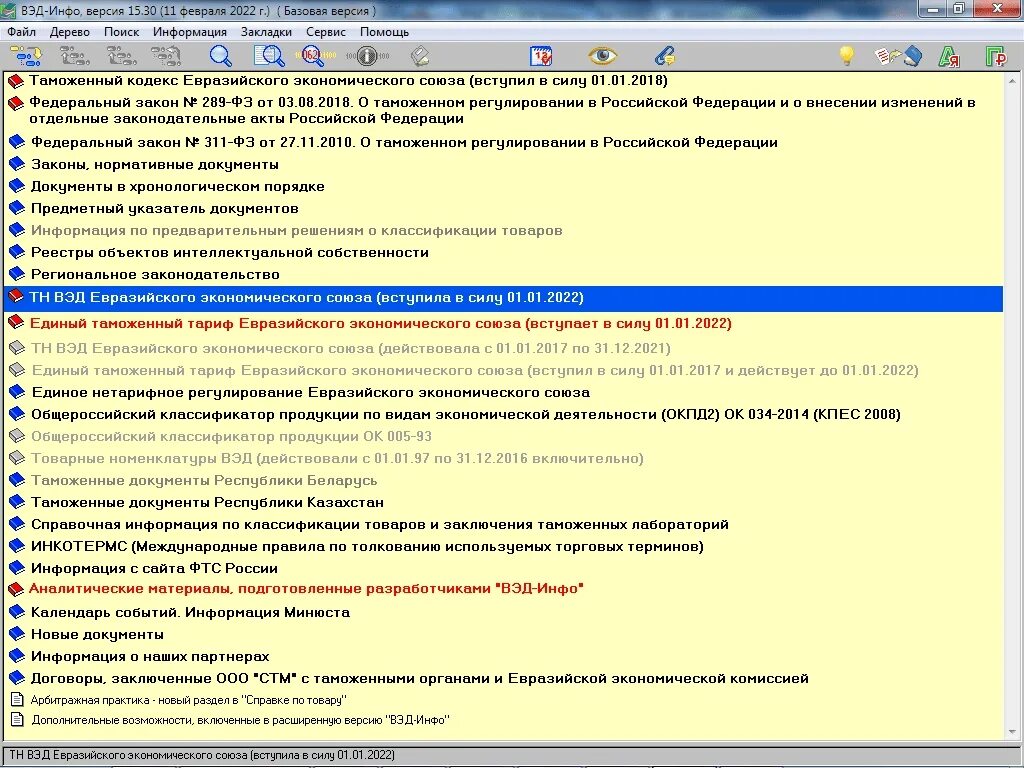Open the Поиск menu
Viewport: 1024px width, 768px height.
tap(121, 32)
